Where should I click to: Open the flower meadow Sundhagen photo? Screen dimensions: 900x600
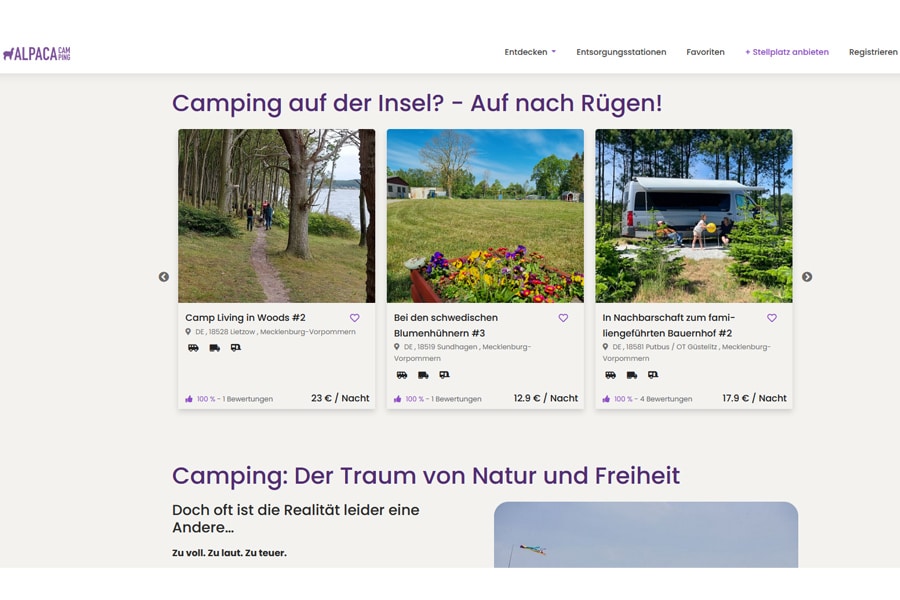485,216
